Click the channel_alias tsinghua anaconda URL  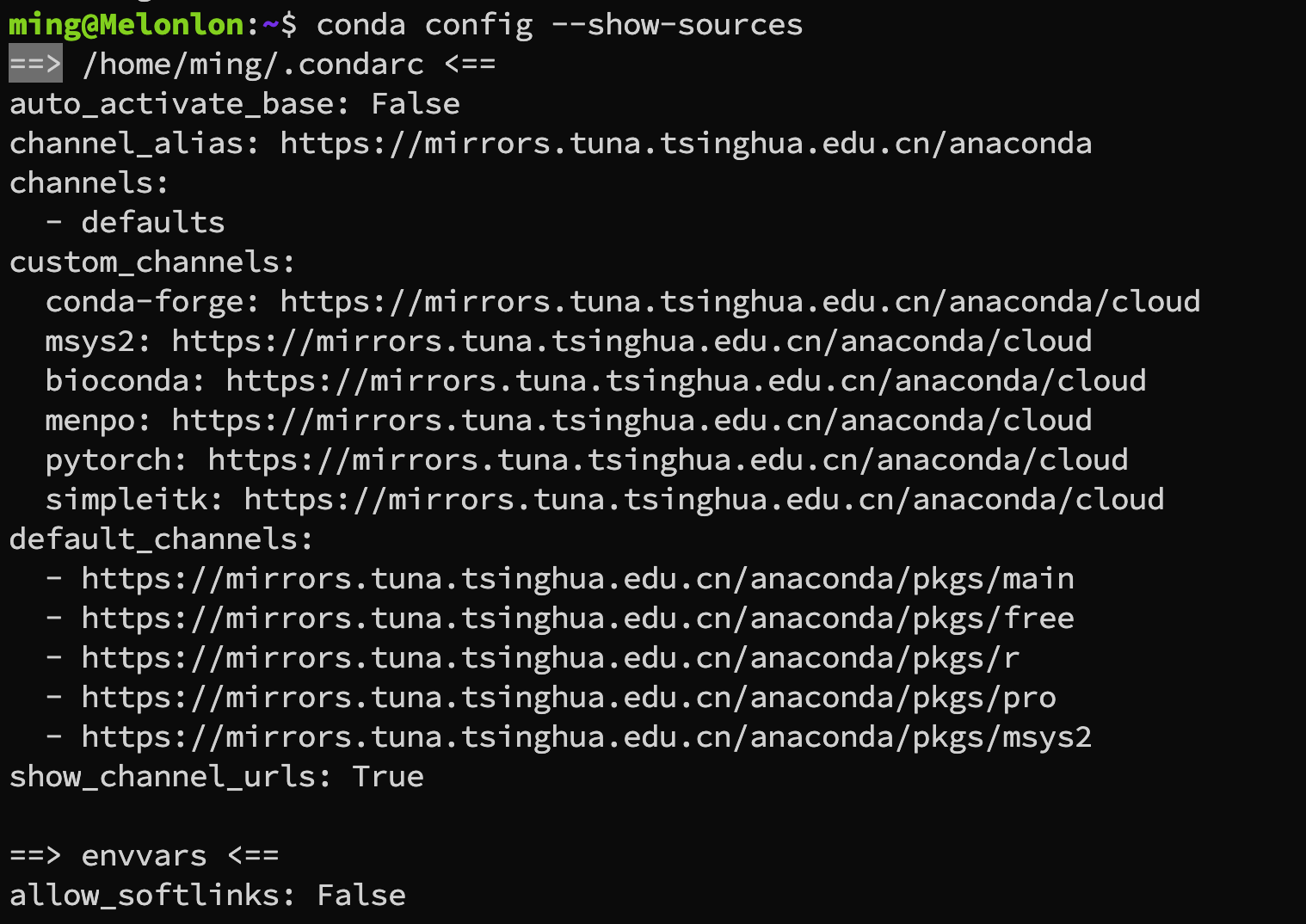pos(686,143)
